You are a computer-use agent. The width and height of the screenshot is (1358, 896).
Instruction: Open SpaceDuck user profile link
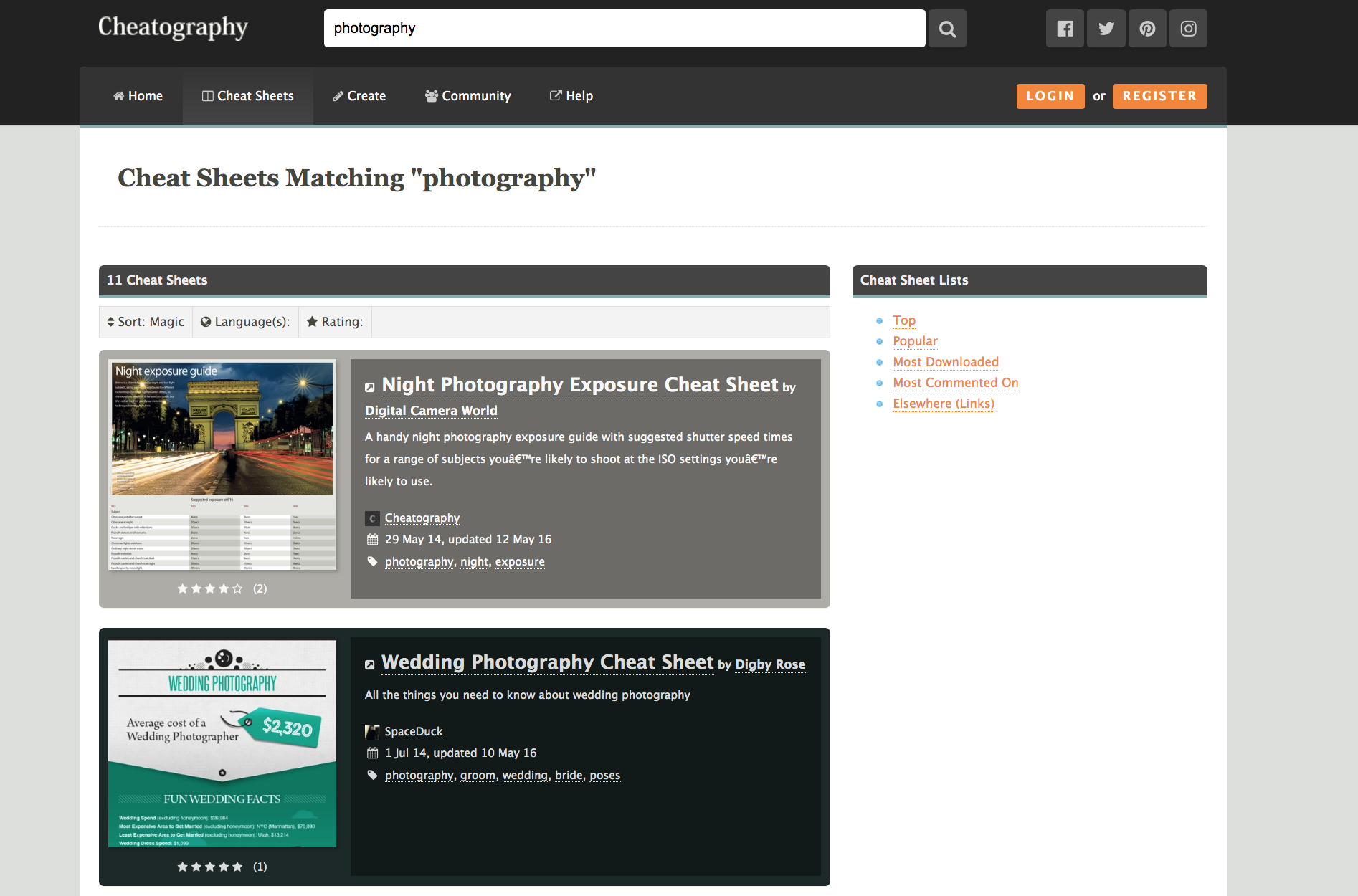tap(414, 732)
